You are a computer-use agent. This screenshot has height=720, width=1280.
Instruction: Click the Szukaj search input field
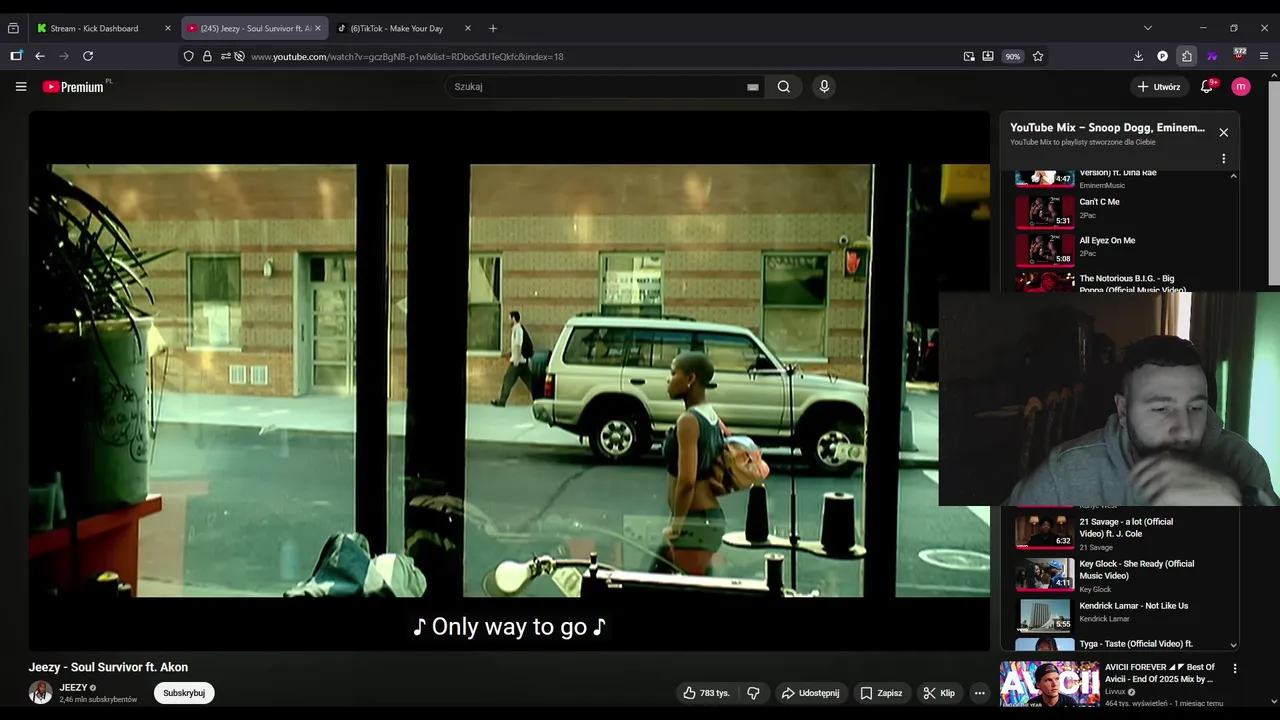(595, 87)
